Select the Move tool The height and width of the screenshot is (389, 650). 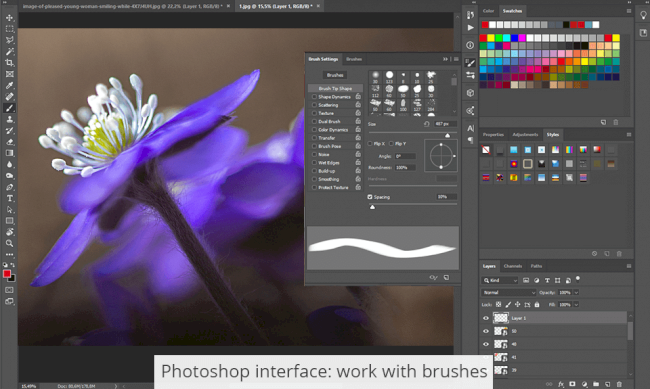pos(9,18)
